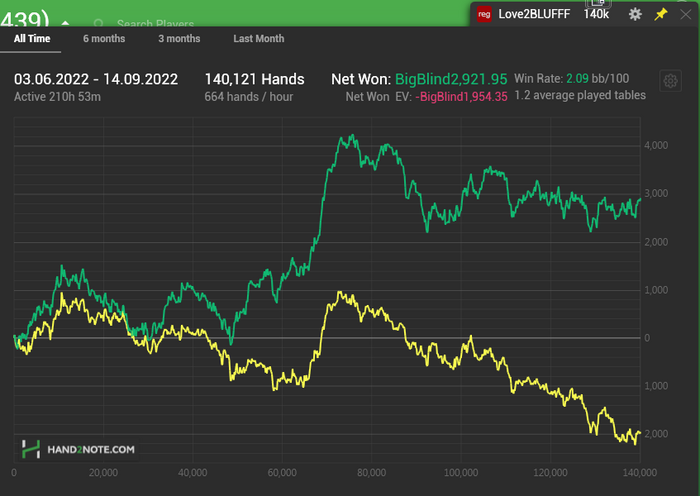Click the 4,000 y-axis label
700x496 pixels.
pos(656,146)
